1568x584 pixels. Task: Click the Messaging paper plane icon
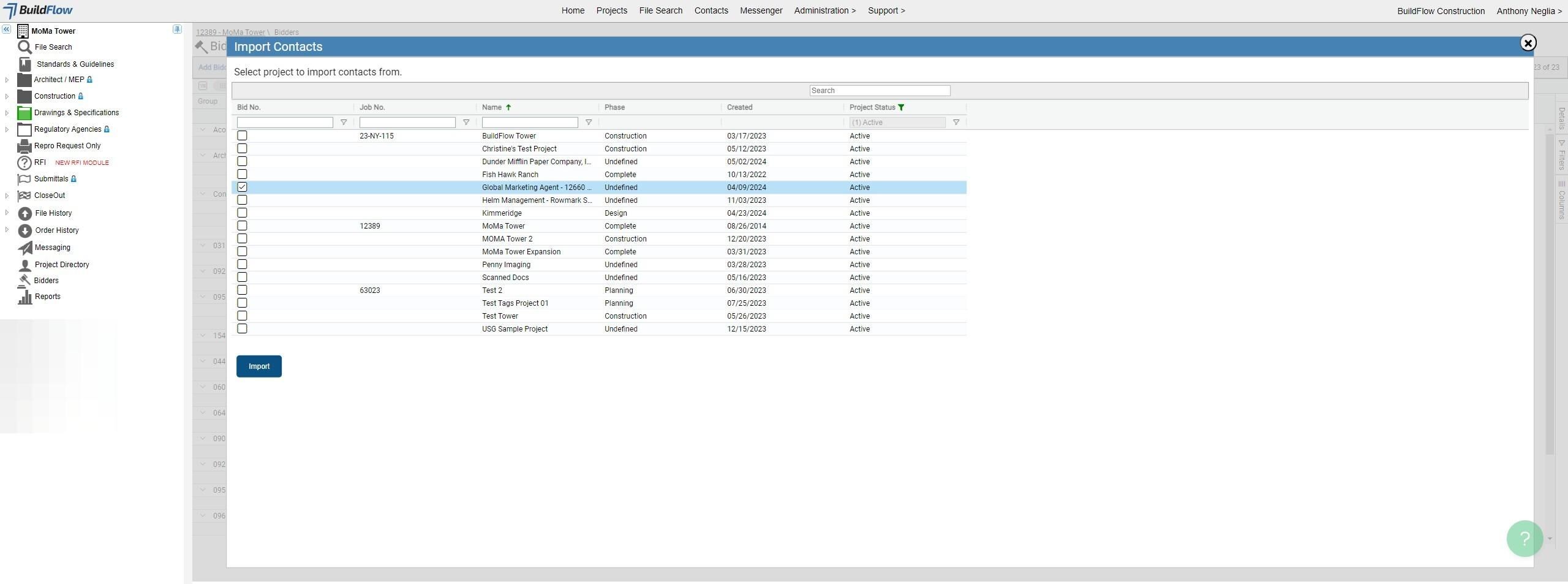(24, 248)
